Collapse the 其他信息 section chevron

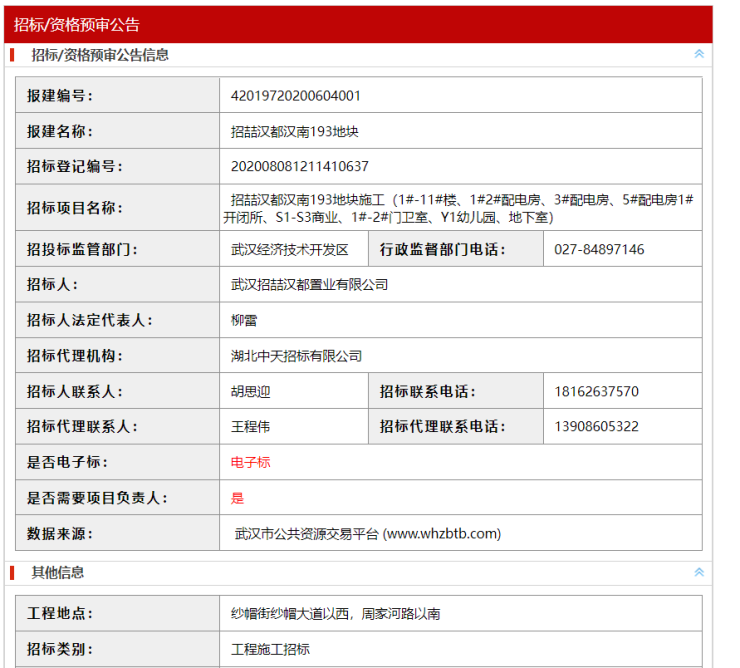(x=699, y=572)
